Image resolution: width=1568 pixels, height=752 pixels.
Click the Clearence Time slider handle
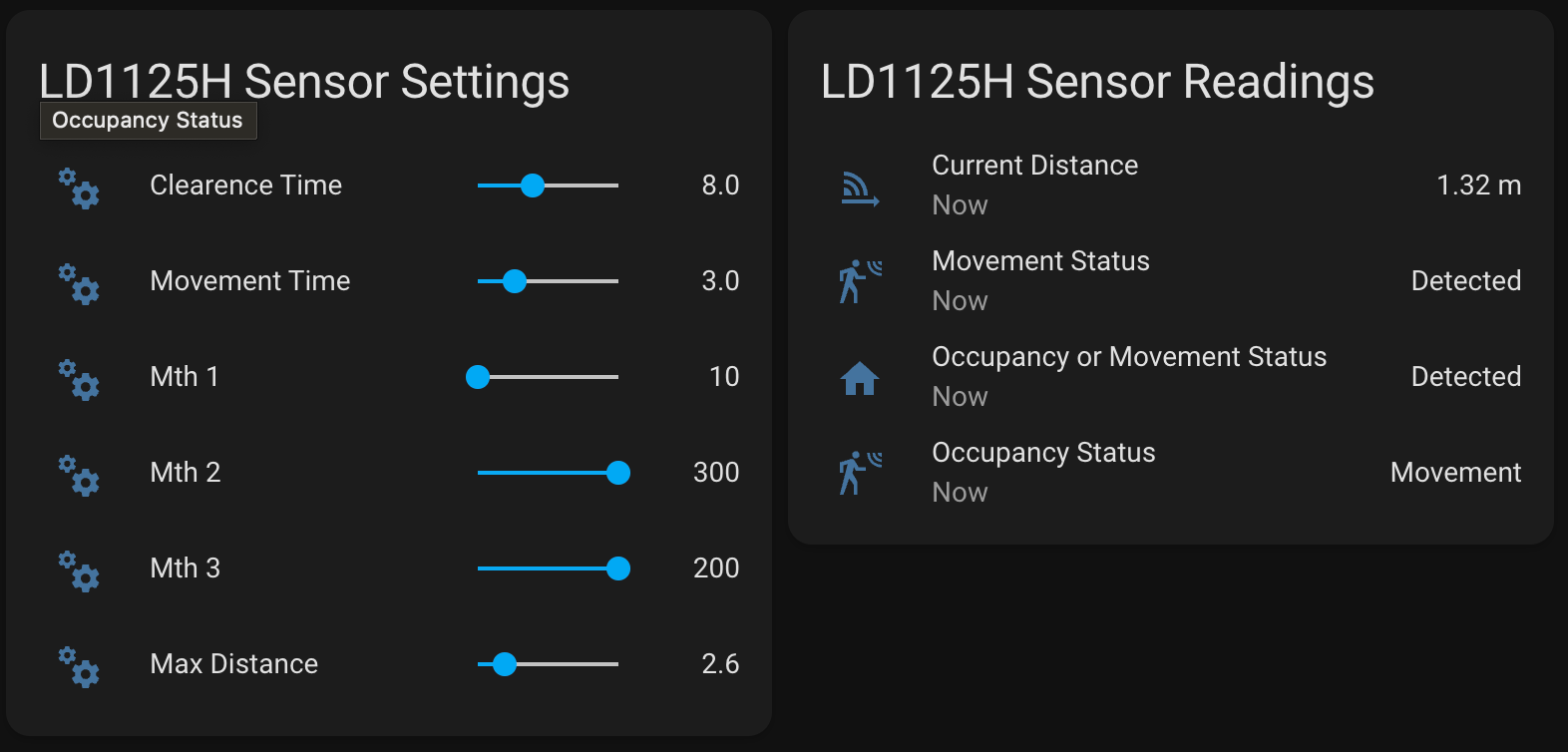533,186
